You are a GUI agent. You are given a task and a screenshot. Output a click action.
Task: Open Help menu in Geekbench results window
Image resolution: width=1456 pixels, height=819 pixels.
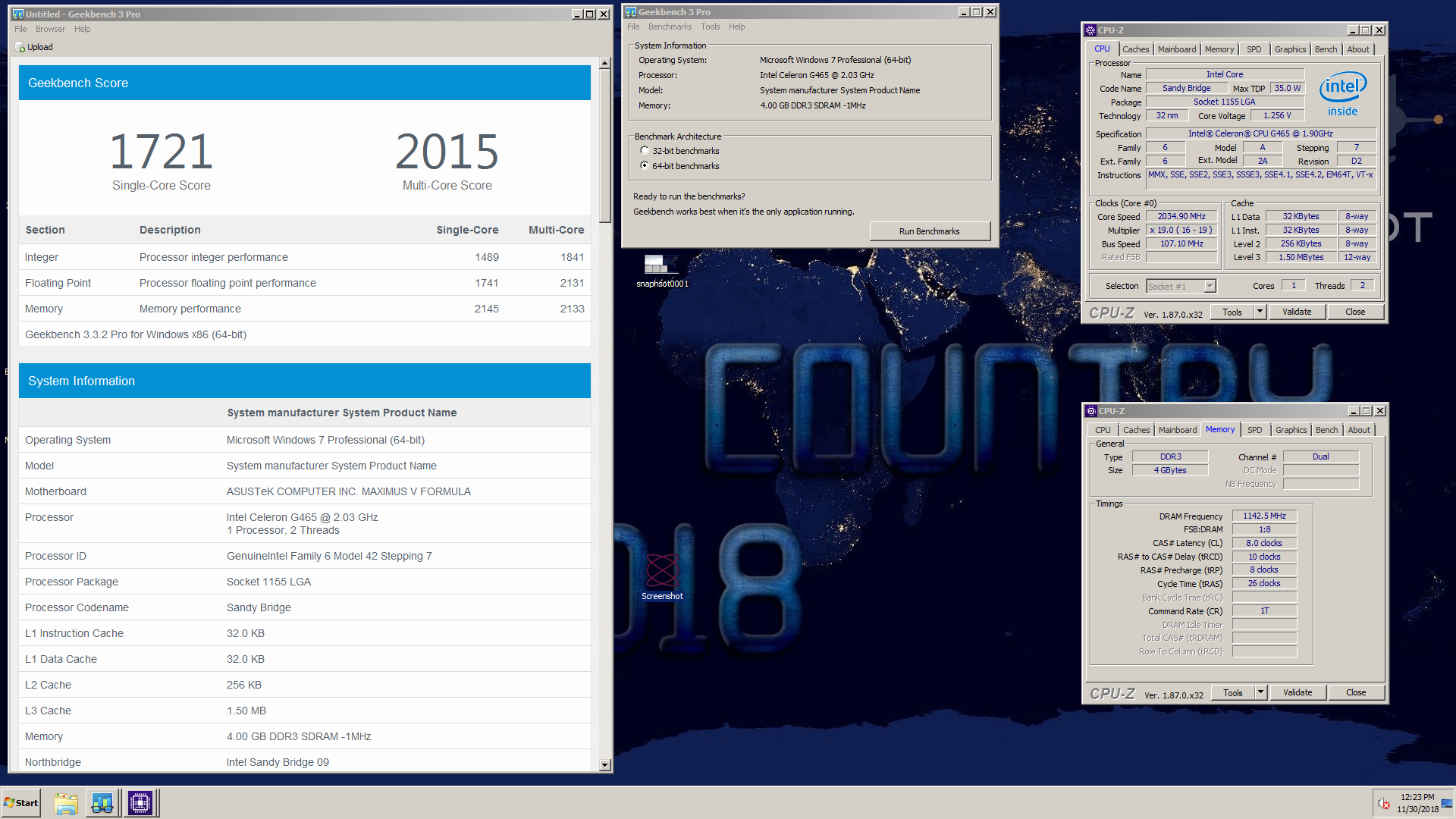click(83, 29)
